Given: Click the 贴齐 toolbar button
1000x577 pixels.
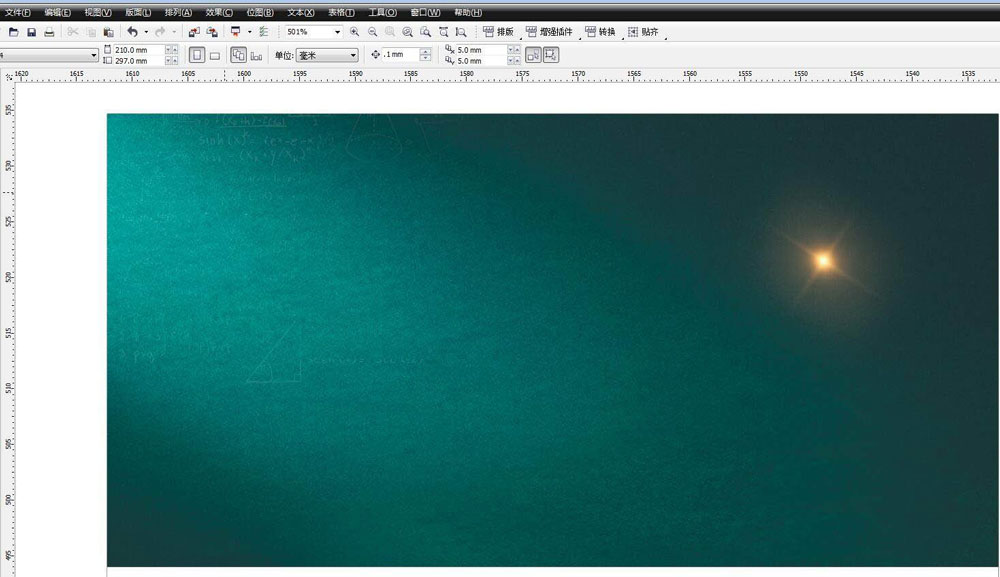Looking at the screenshot, I should pyautogui.click(x=643, y=32).
